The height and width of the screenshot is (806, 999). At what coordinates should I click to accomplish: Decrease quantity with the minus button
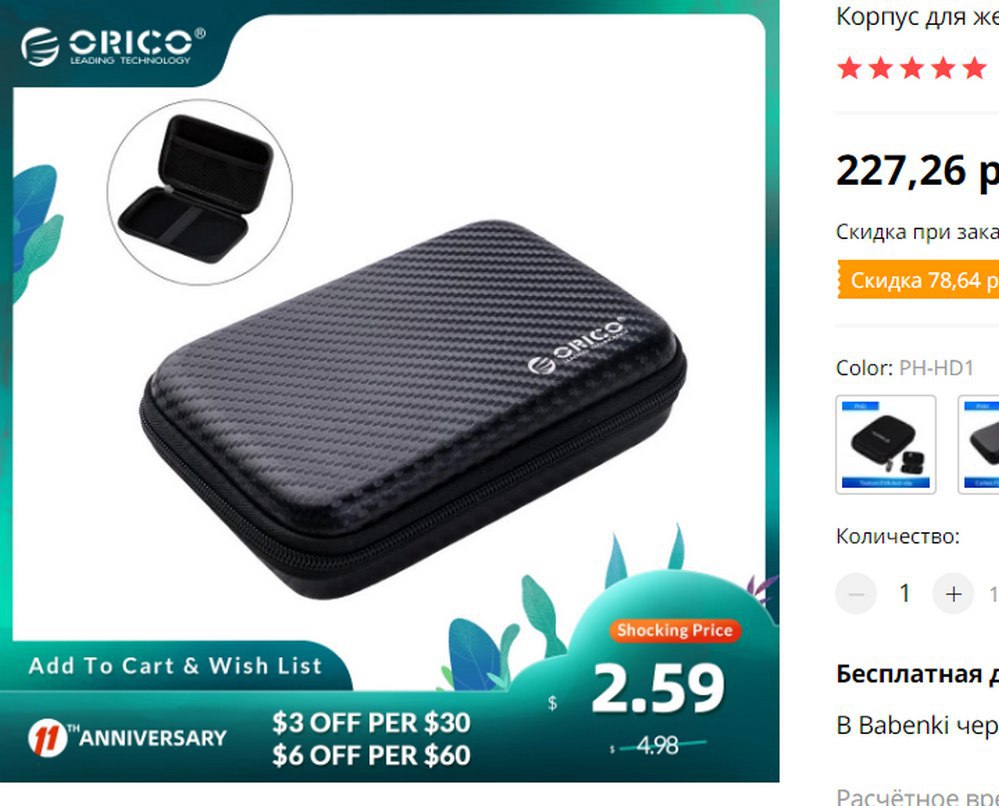pyautogui.click(x=856, y=594)
